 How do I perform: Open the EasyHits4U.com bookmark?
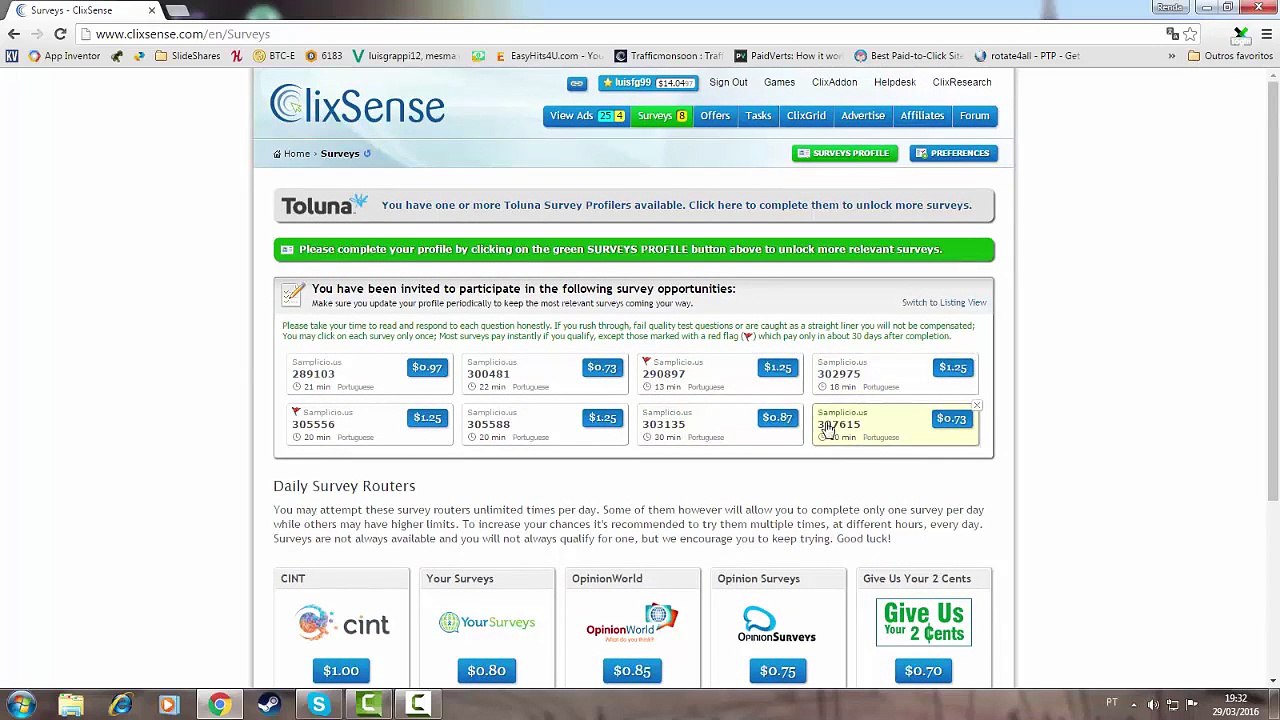tap(548, 56)
